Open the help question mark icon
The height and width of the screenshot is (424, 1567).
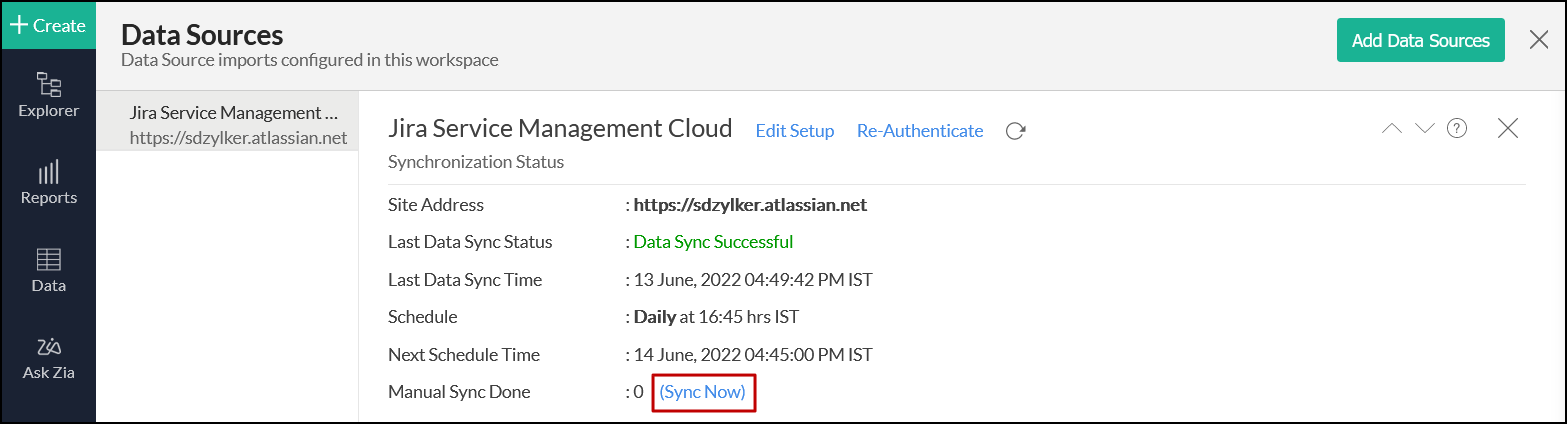pyautogui.click(x=1457, y=129)
